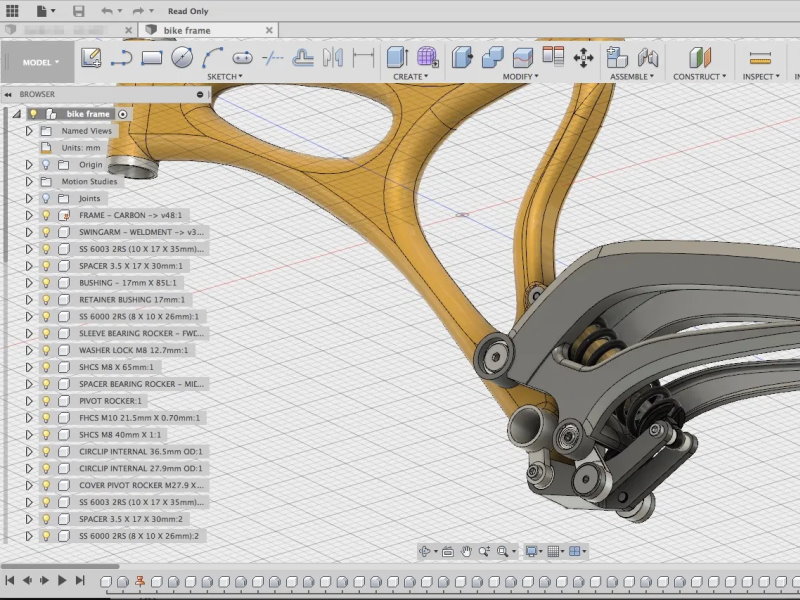This screenshot has width=800, height=600.
Task: Select the Create Sketch tool
Action: 91,57
